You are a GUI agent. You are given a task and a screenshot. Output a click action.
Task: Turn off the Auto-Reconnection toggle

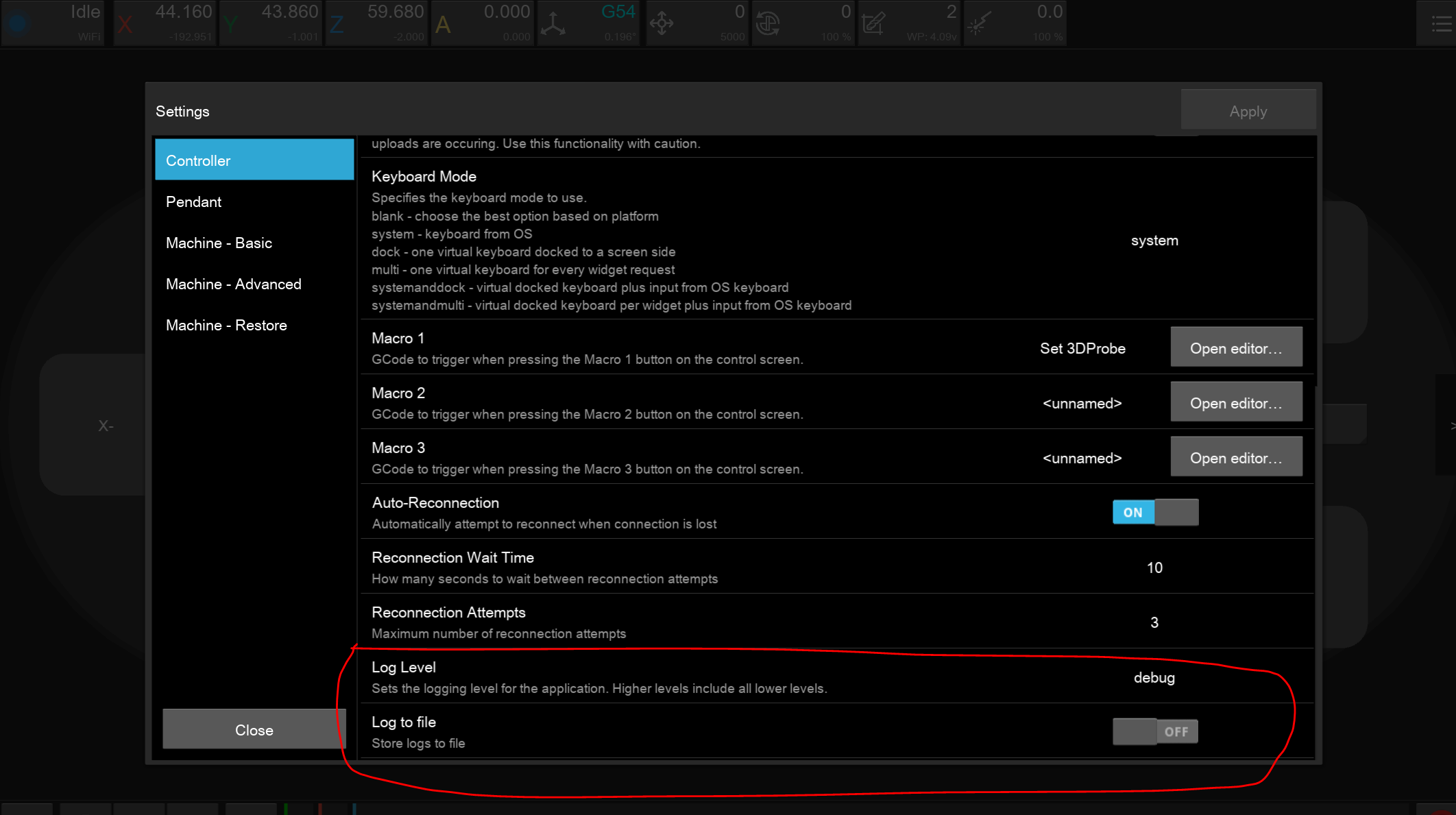click(1155, 512)
